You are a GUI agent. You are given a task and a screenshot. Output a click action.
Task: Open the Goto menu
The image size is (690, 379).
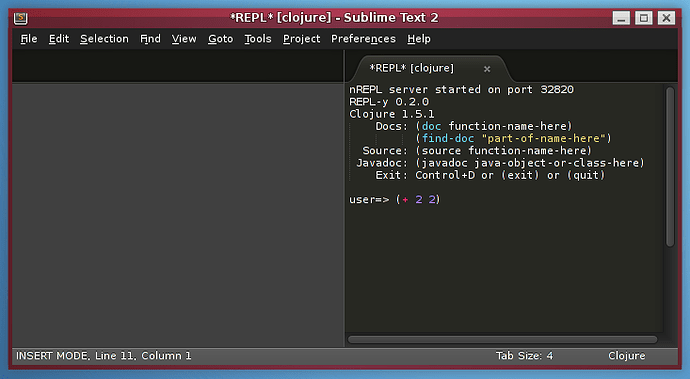pyautogui.click(x=220, y=39)
